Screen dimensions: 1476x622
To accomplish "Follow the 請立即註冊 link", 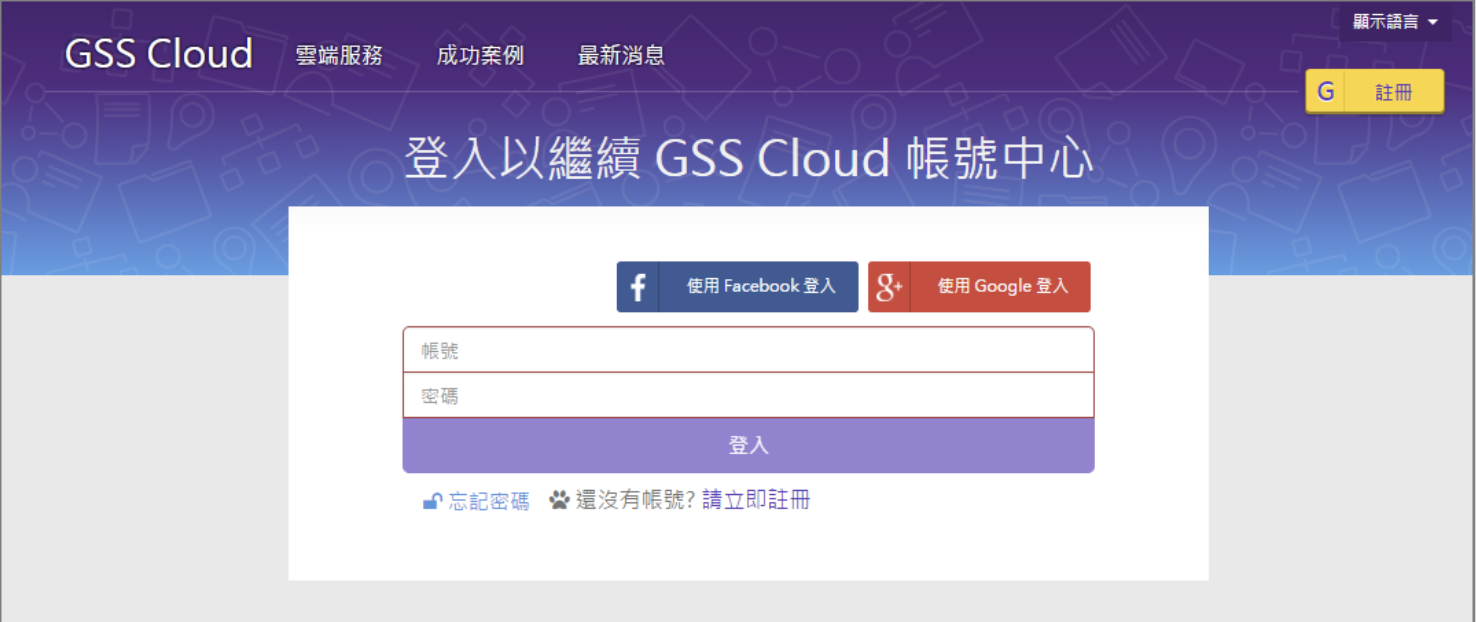I will (756, 500).
